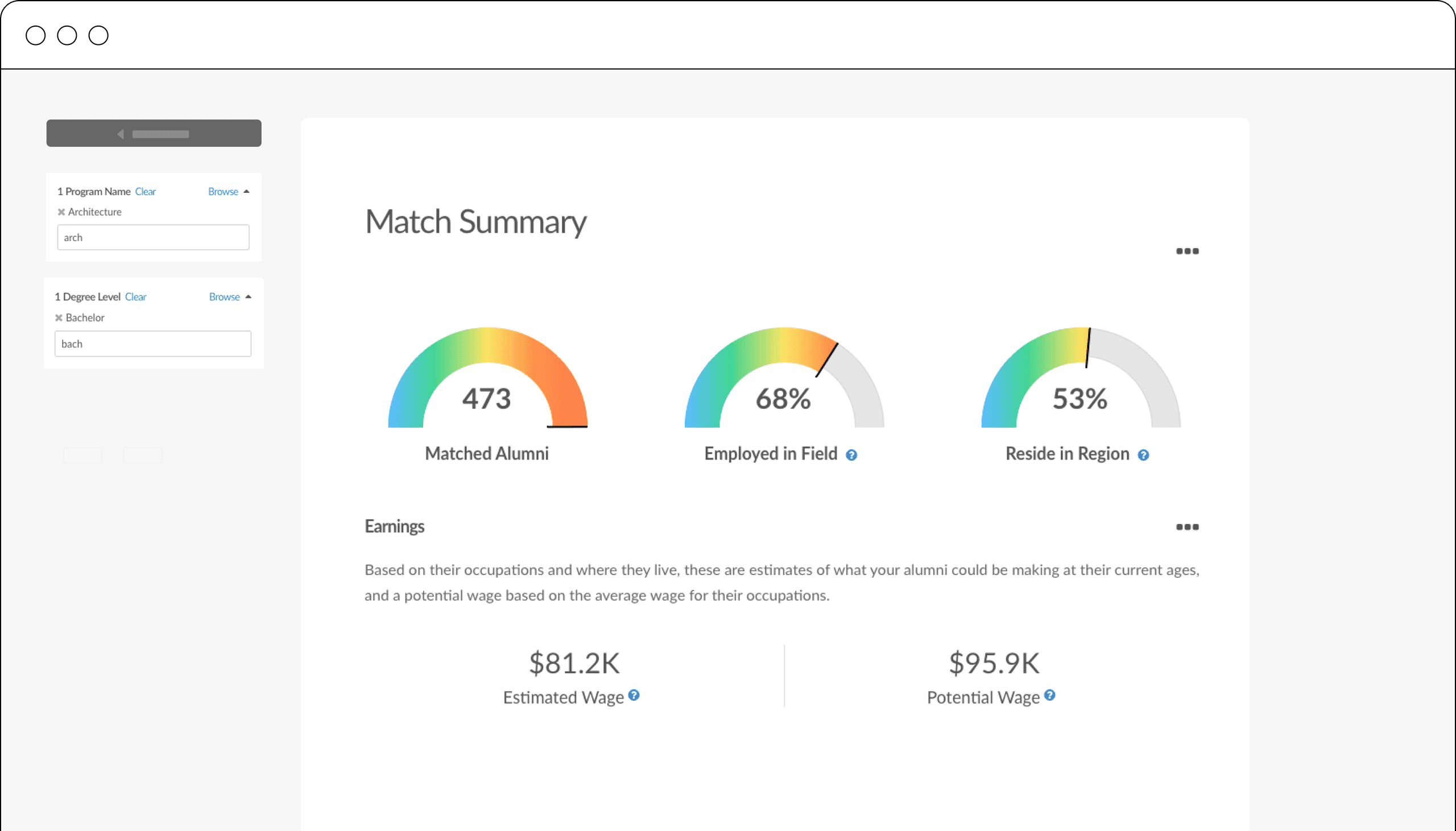Show help for Potential Wage
Viewport: 1456px width, 831px height.
[1050, 695]
